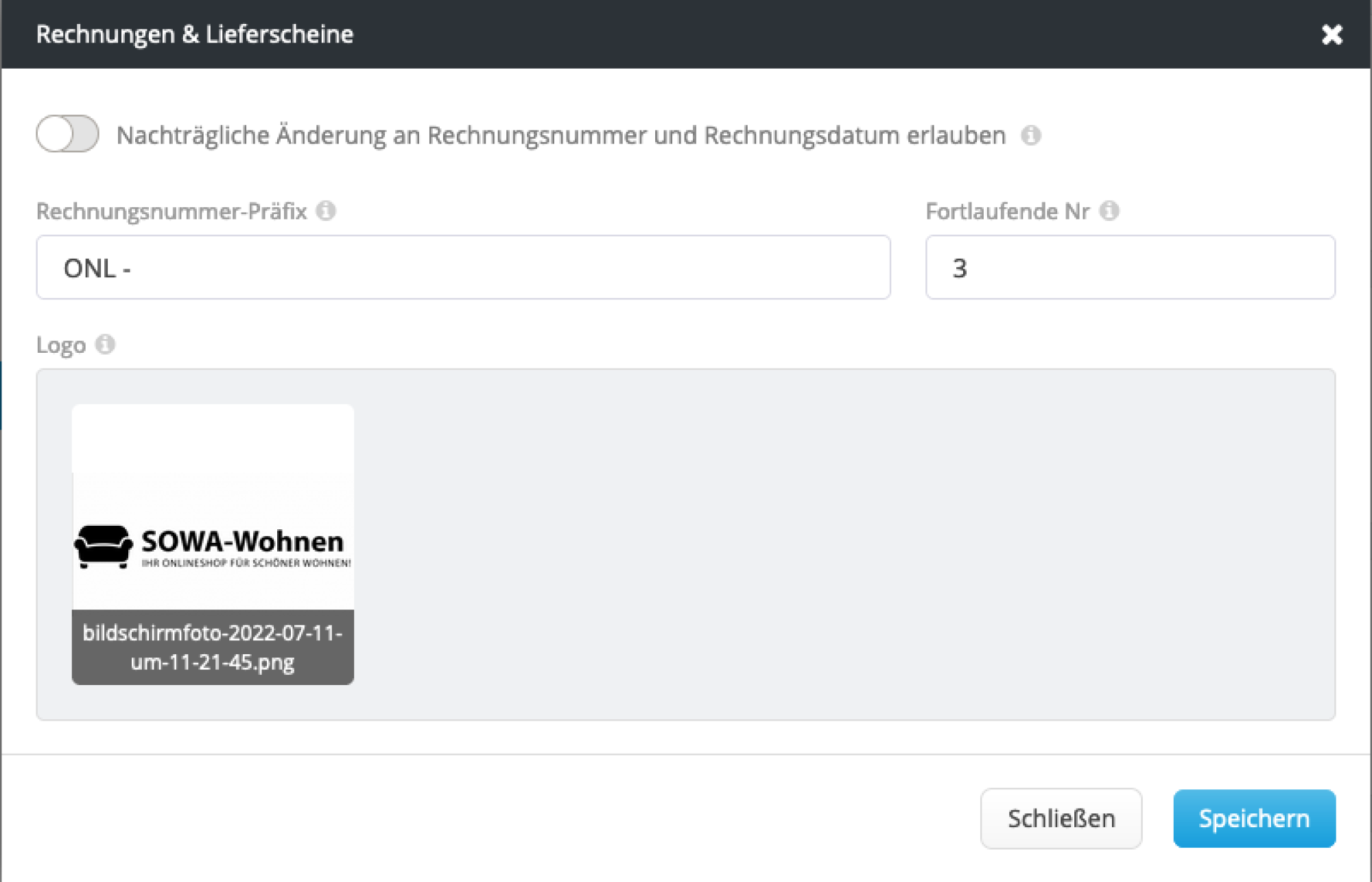
Task: Toggle allowing changes to Rechnungsnummer und Rechnungsdatum
Action: click(67, 135)
